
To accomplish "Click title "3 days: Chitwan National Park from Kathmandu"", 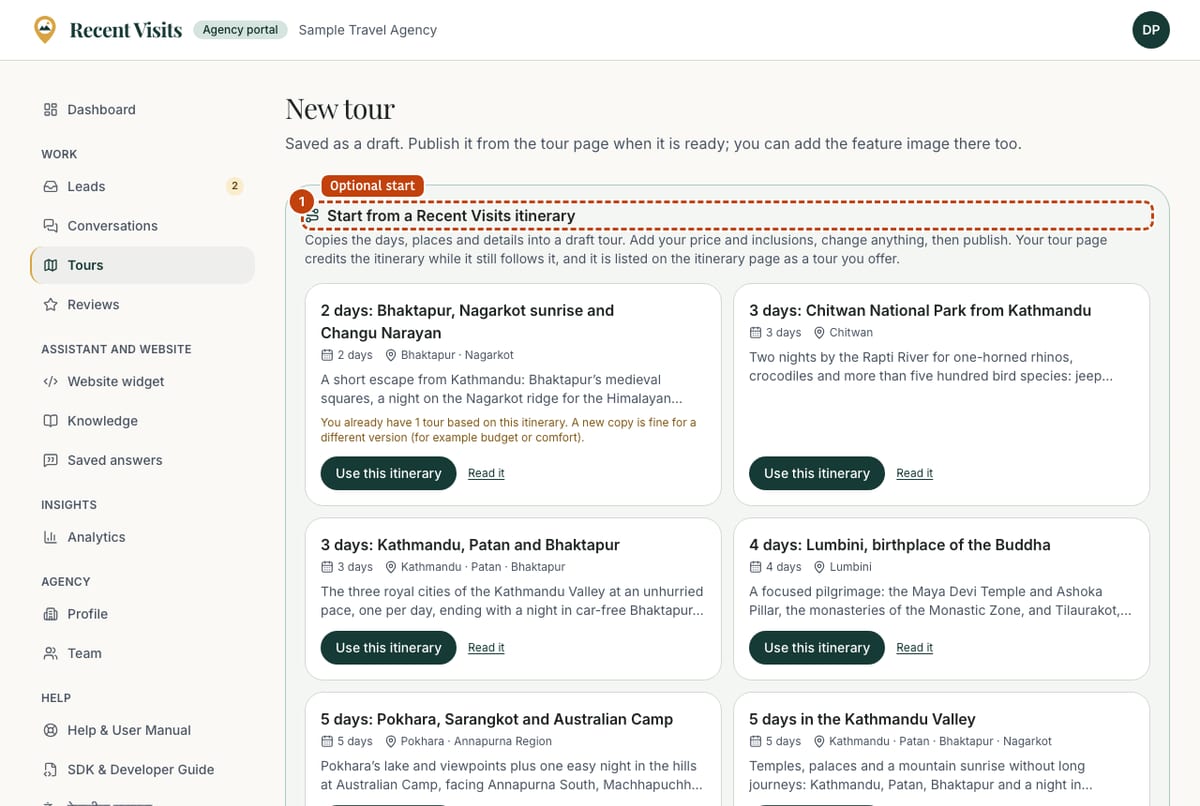I will pyautogui.click(x=920, y=310).
